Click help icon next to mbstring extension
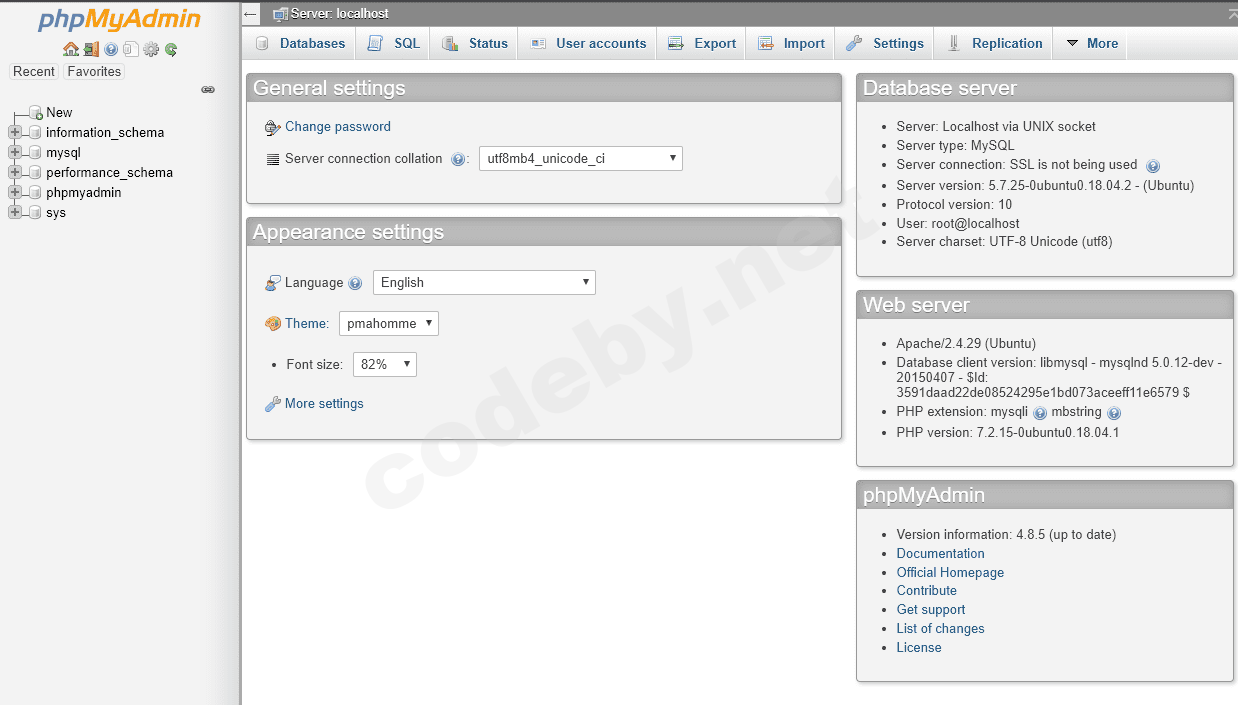 (1114, 413)
